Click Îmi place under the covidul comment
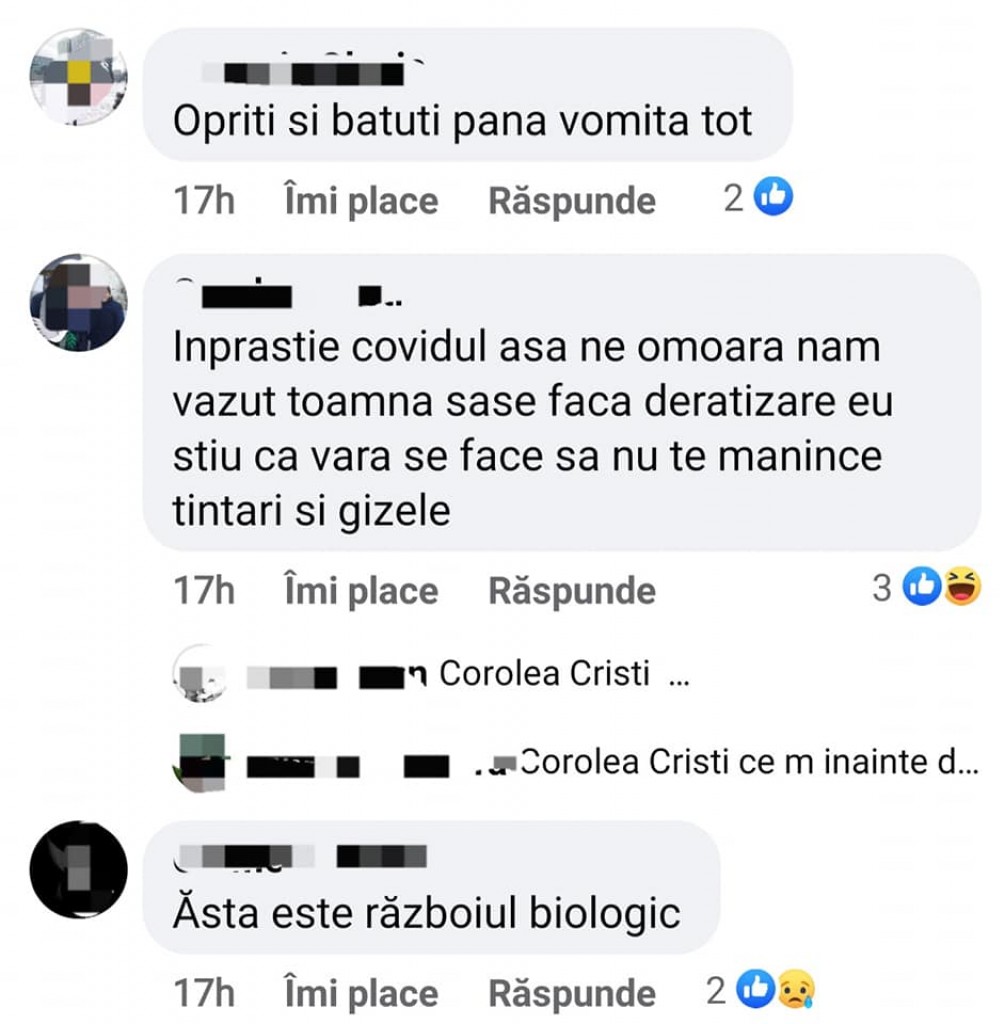This screenshot has height=1024, width=1005. coord(361,590)
